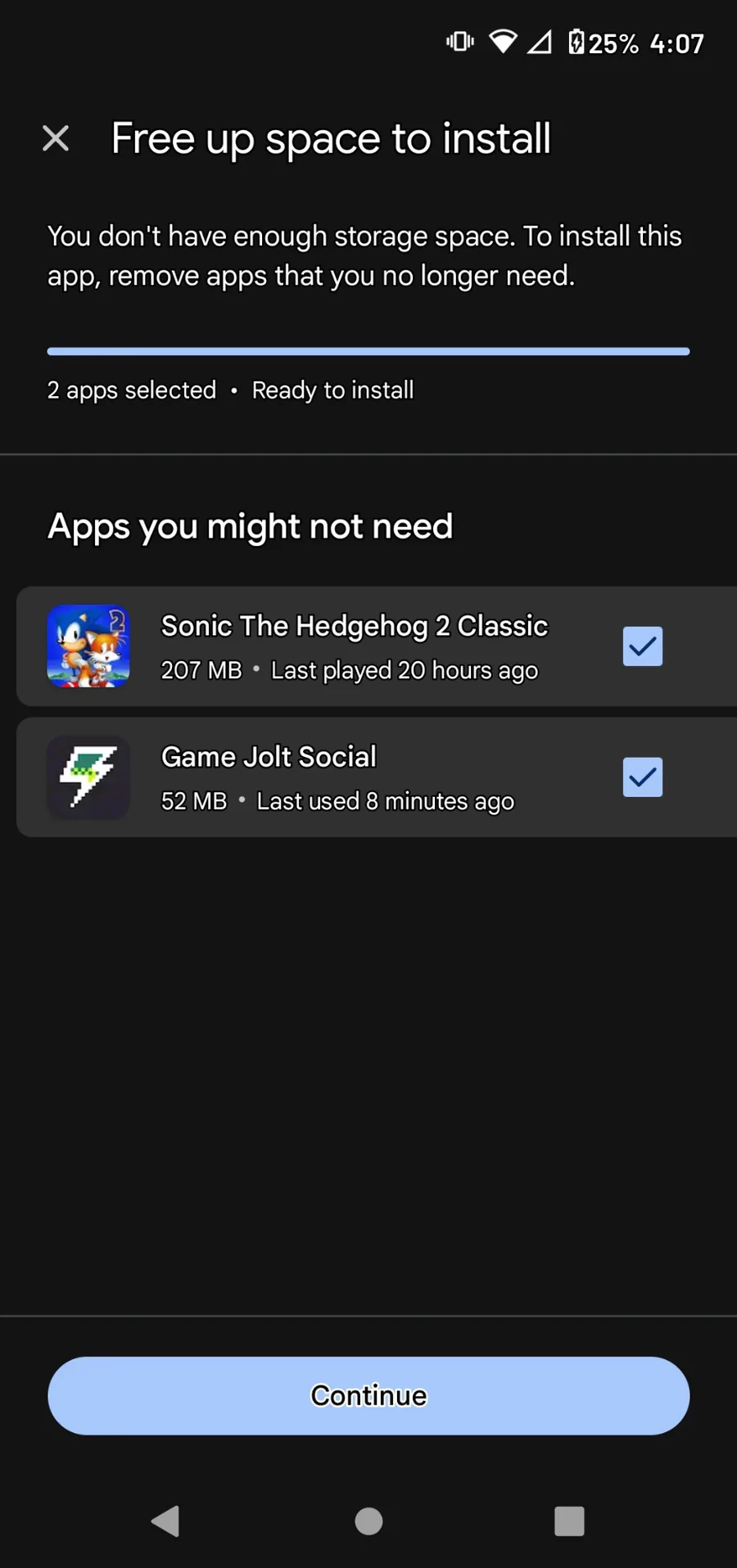Select the Sonic The Hedgehog 2 Classic title
This screenshot has width=737, height=1568.
coord(354,626)
